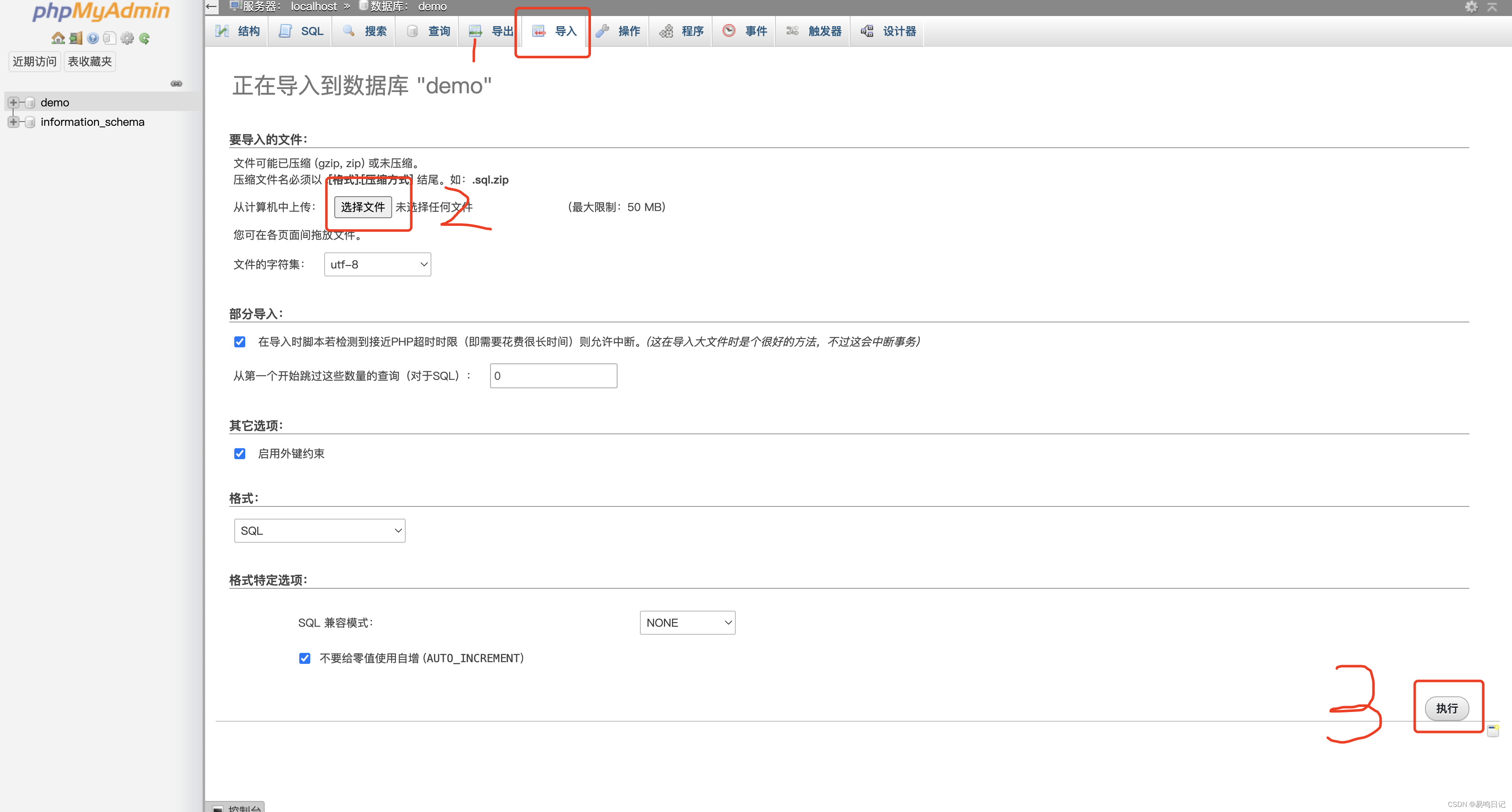
Task: Click the Triggers tab icon
Action: coord(792,30)
